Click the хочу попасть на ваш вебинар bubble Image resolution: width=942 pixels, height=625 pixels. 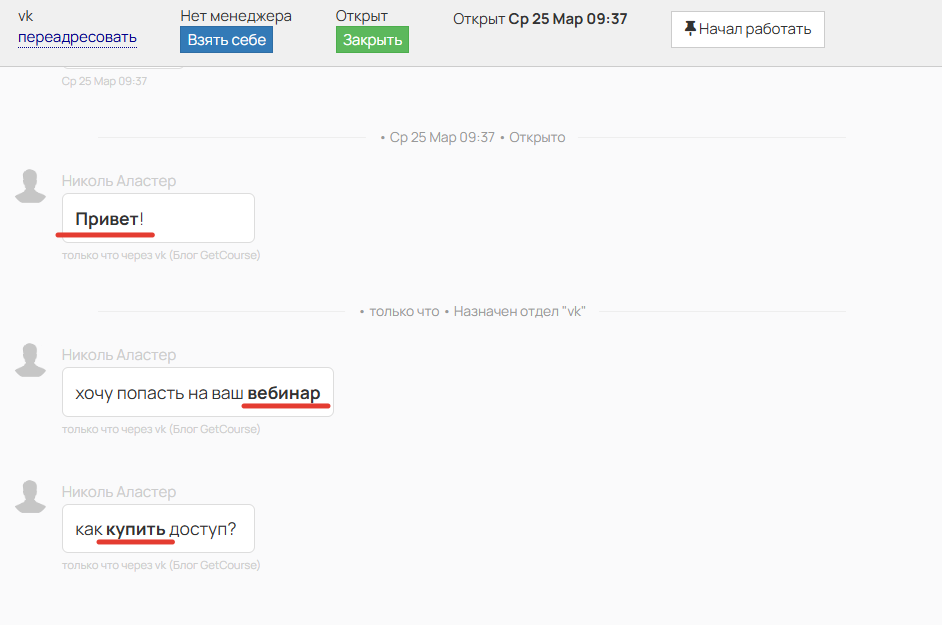point(197,392)
